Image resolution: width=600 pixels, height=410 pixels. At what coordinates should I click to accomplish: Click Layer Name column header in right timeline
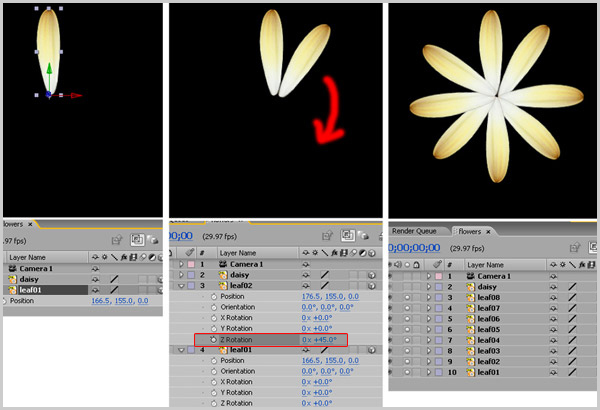(x=486, y=265)
